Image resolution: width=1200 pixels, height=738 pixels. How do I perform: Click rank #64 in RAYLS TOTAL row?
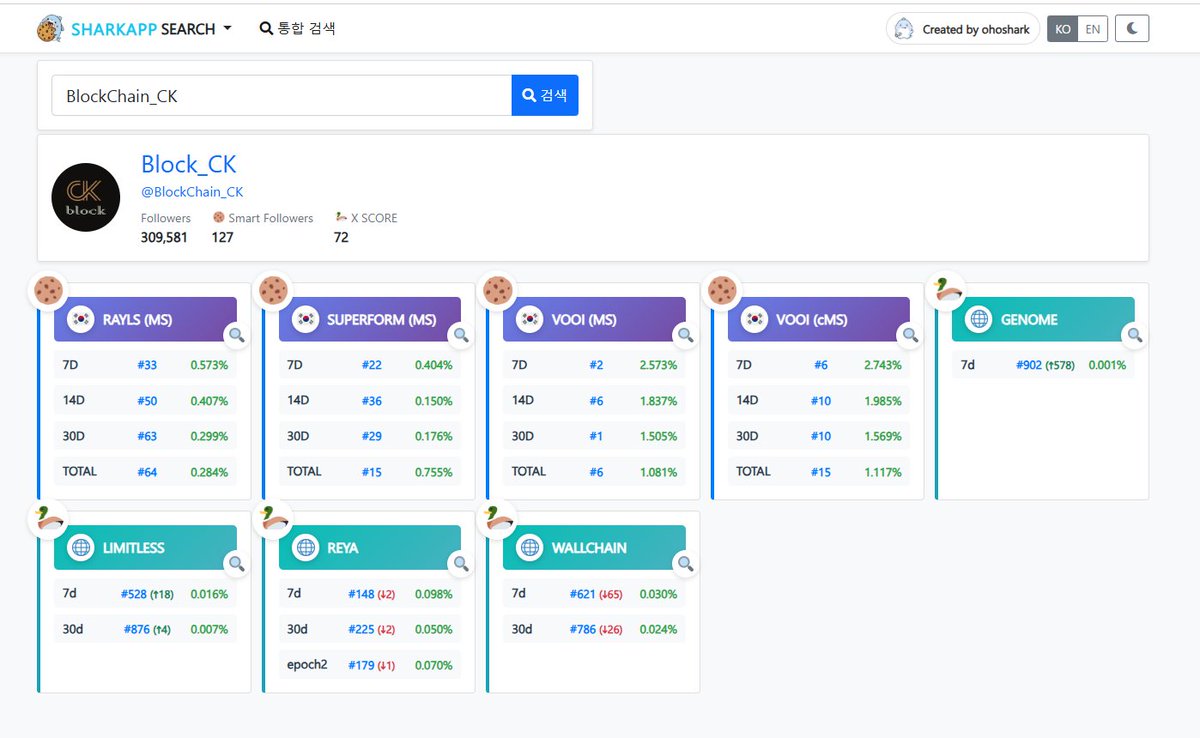click(147, 472)
